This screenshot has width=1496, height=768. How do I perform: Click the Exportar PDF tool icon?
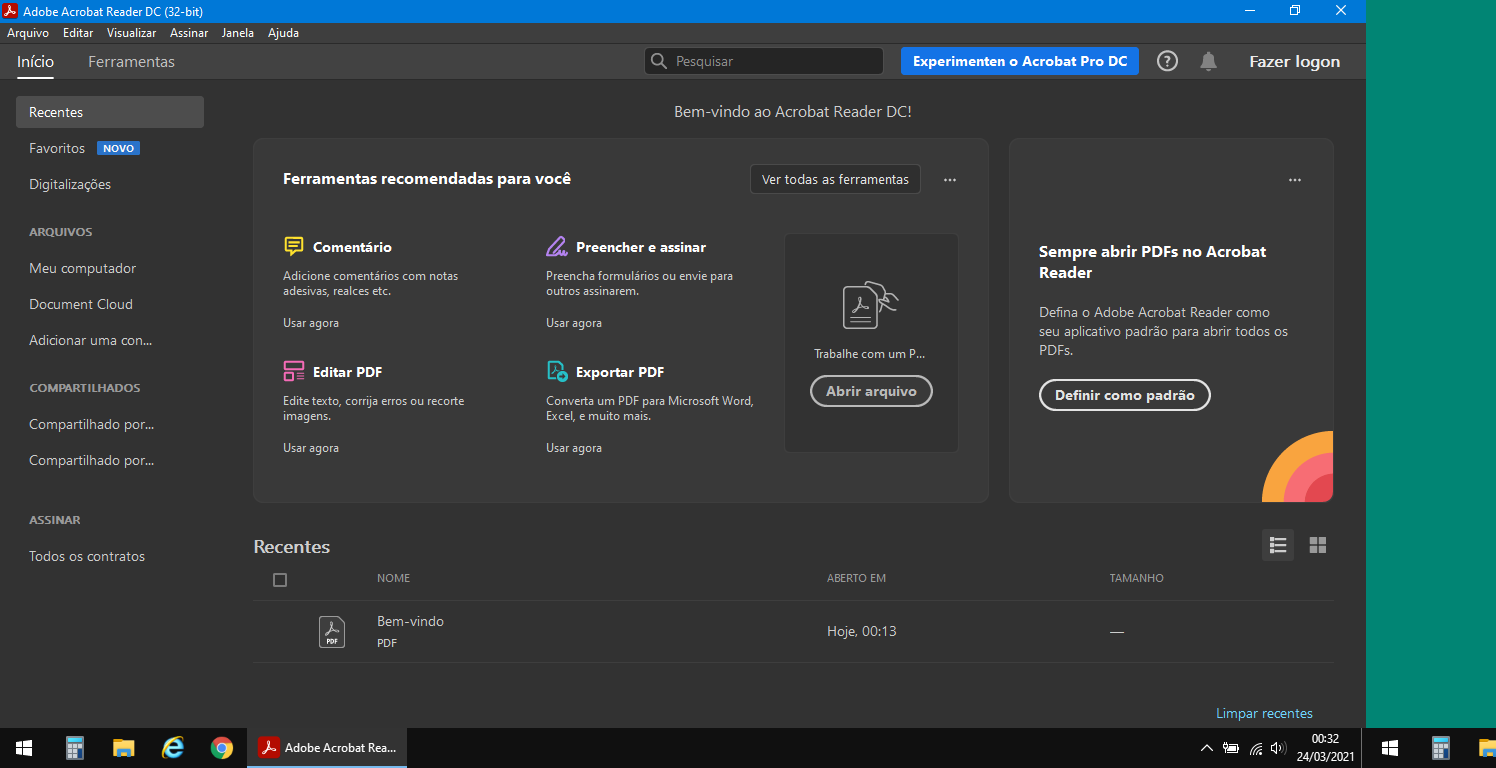(556, 371)
